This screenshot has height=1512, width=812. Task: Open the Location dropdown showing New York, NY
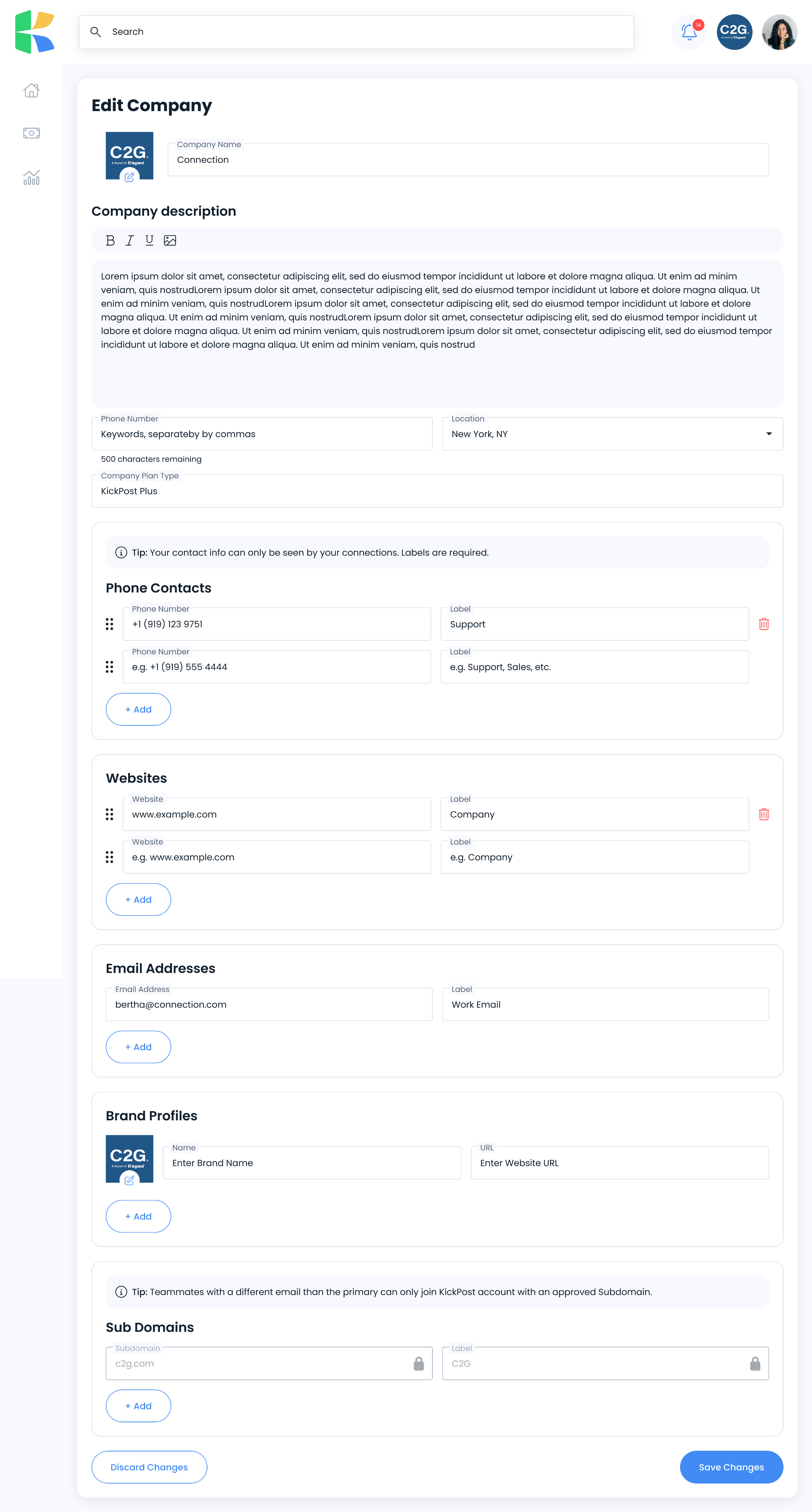612,434
